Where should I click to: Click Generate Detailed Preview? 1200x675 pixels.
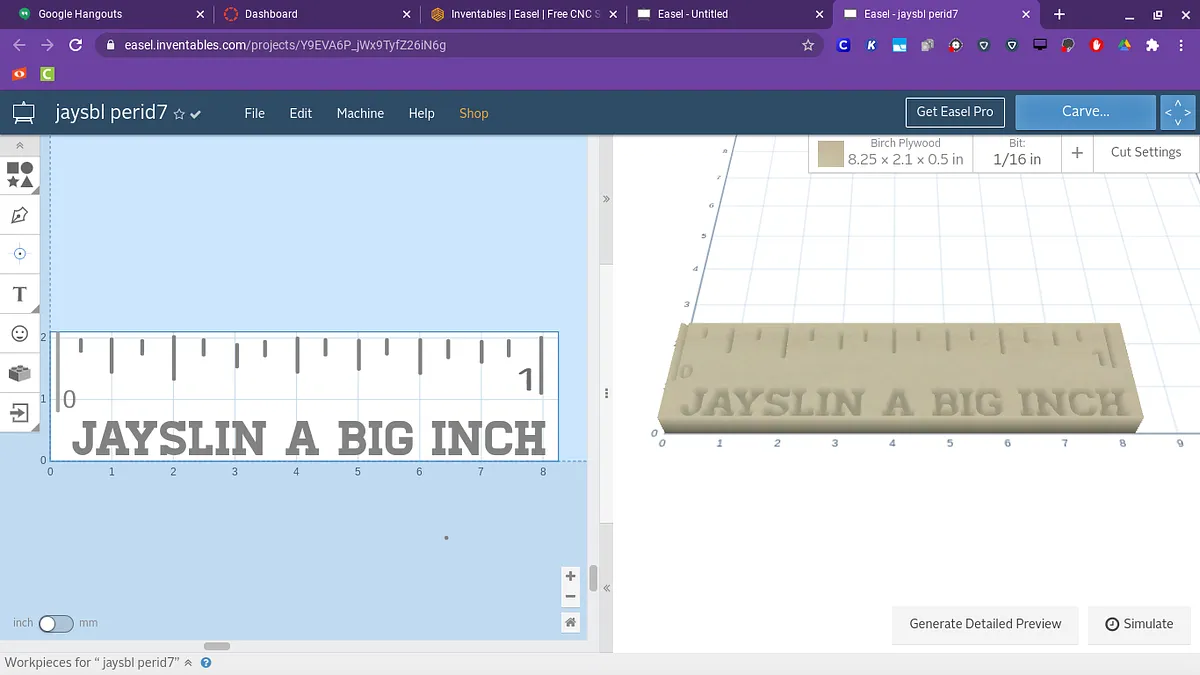[x=985, y=623]
